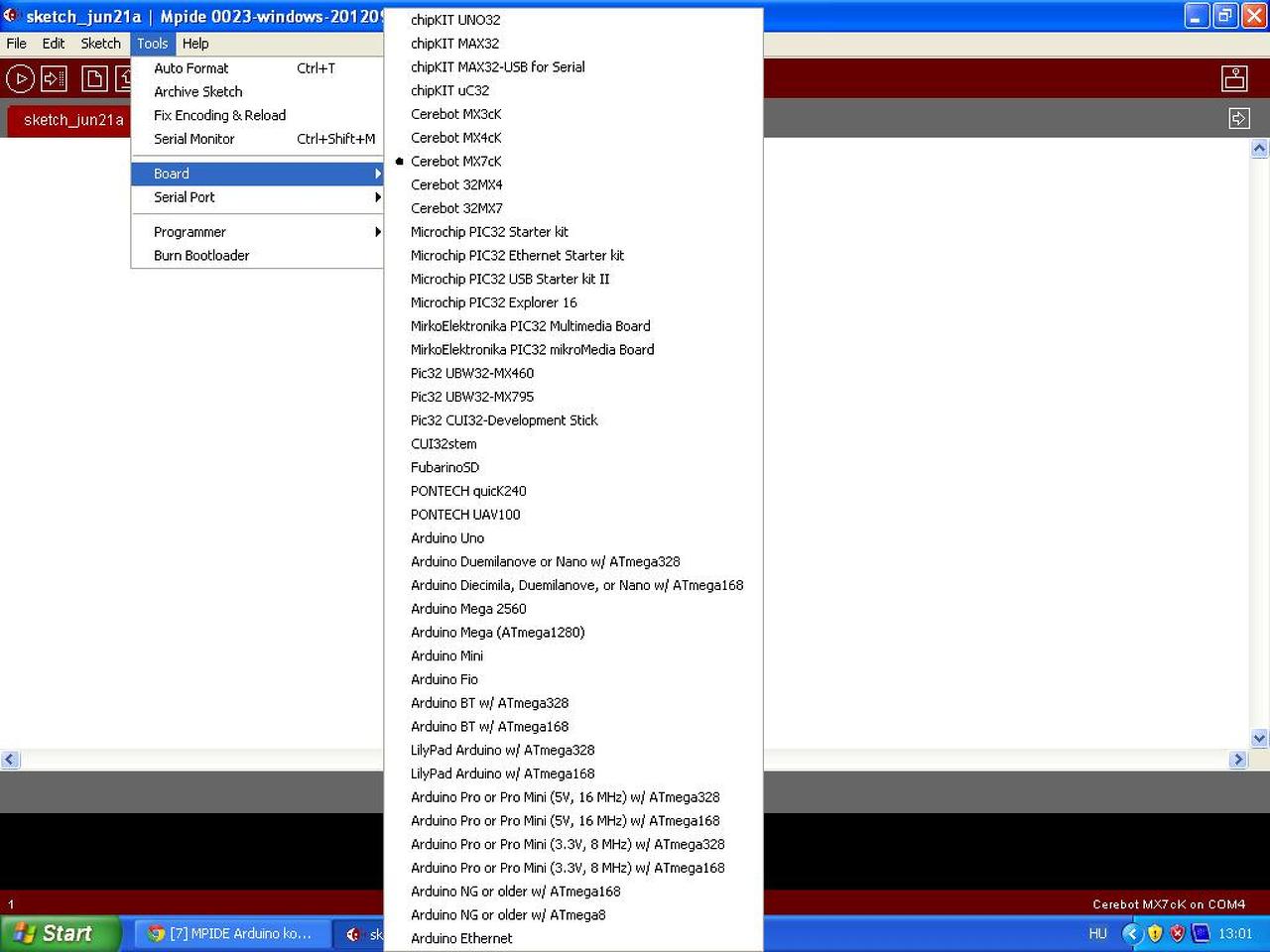Image resolution: width=1270 pixels, height=952 pixels.
Task: Select the Cerebot MX3cK board
Action: pyautogui.click(x=573, y=114)
